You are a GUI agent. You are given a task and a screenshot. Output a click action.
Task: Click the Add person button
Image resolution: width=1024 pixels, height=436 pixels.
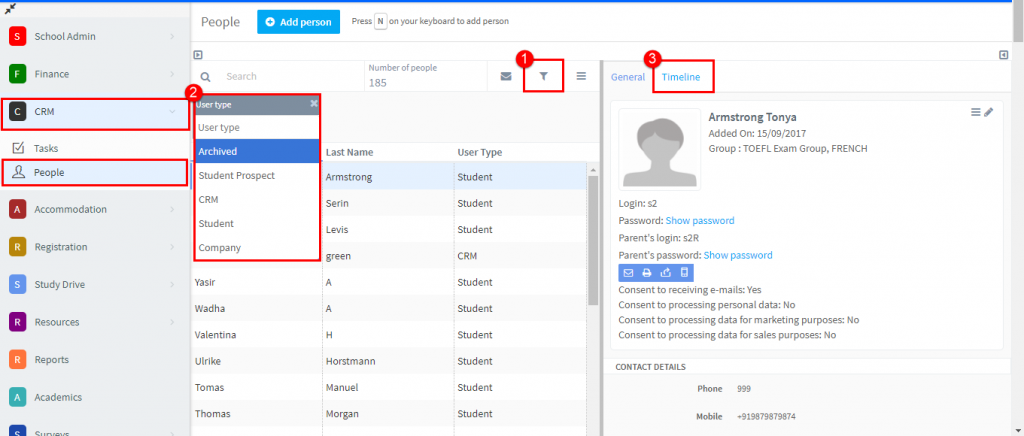299,21
